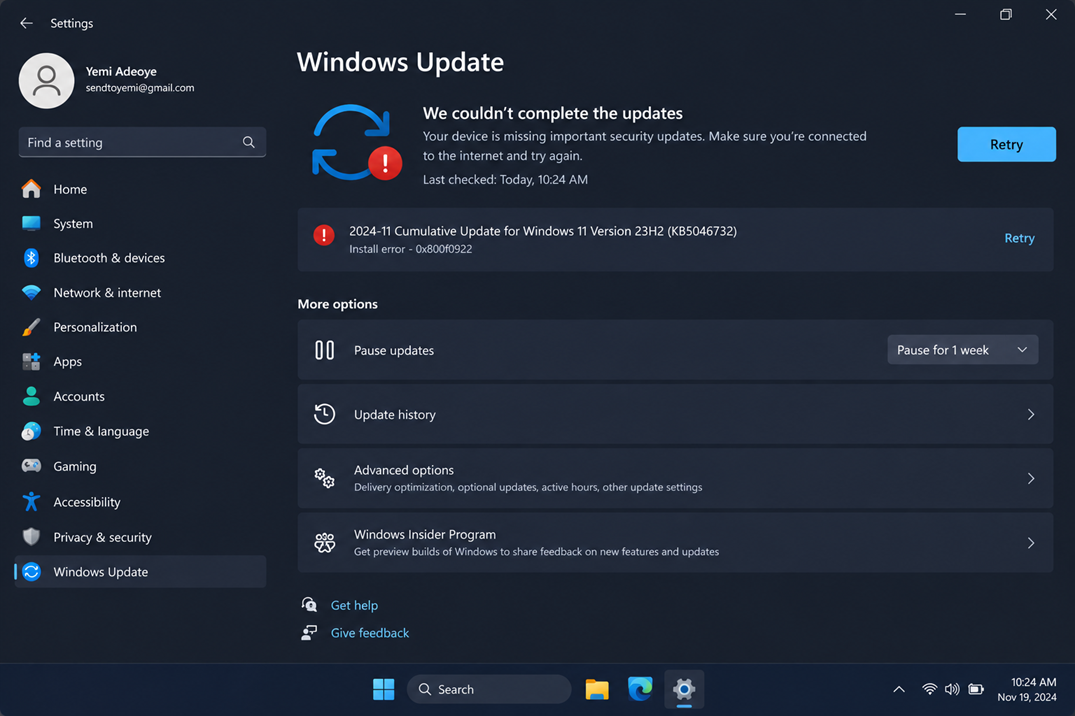The width and height of the screenshot is (1075, 716).
Task: Click the Accounts person icon
Action: pyautogui.click(x=32, y=396)
